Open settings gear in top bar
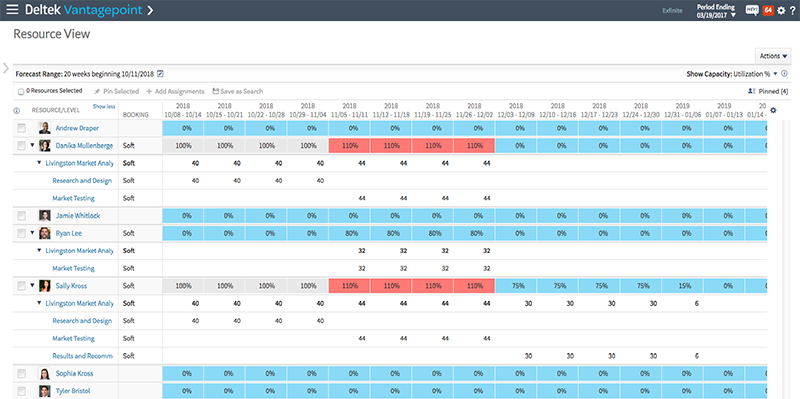This screenshot has width=800, height=399. [x=781, y=10]
